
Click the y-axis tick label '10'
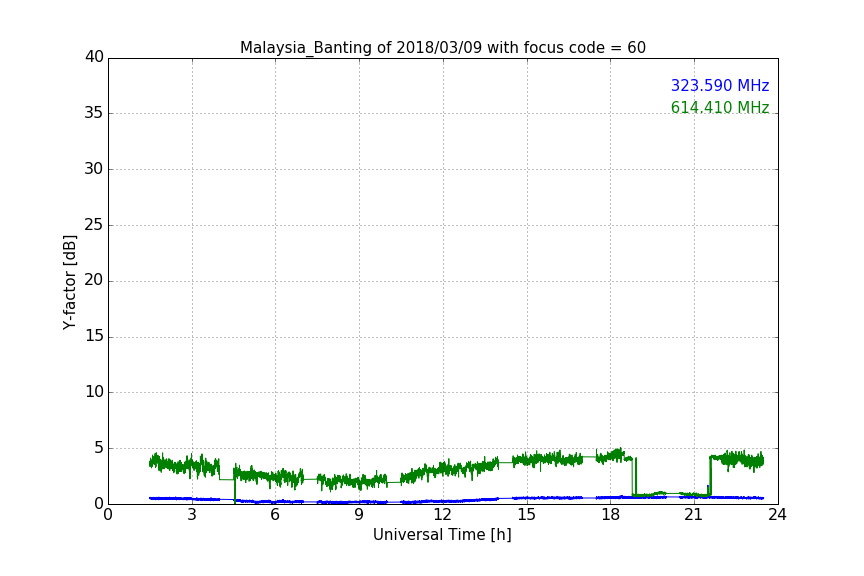point(94,392)
